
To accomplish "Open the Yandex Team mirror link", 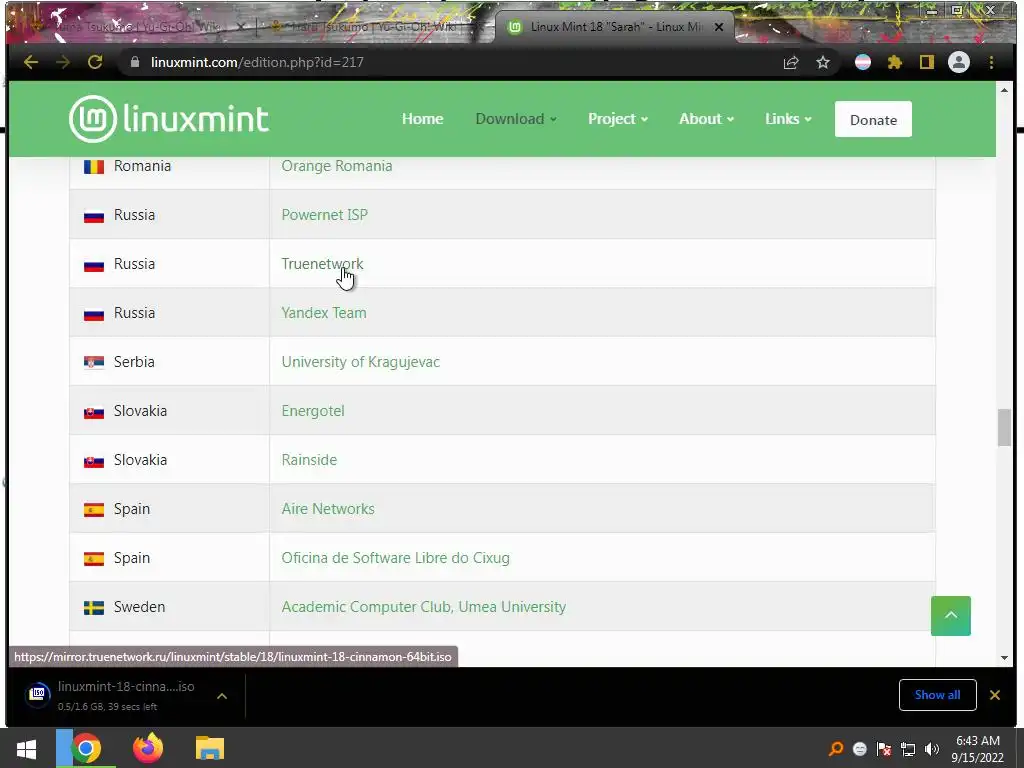I will [x=324, y=313].
